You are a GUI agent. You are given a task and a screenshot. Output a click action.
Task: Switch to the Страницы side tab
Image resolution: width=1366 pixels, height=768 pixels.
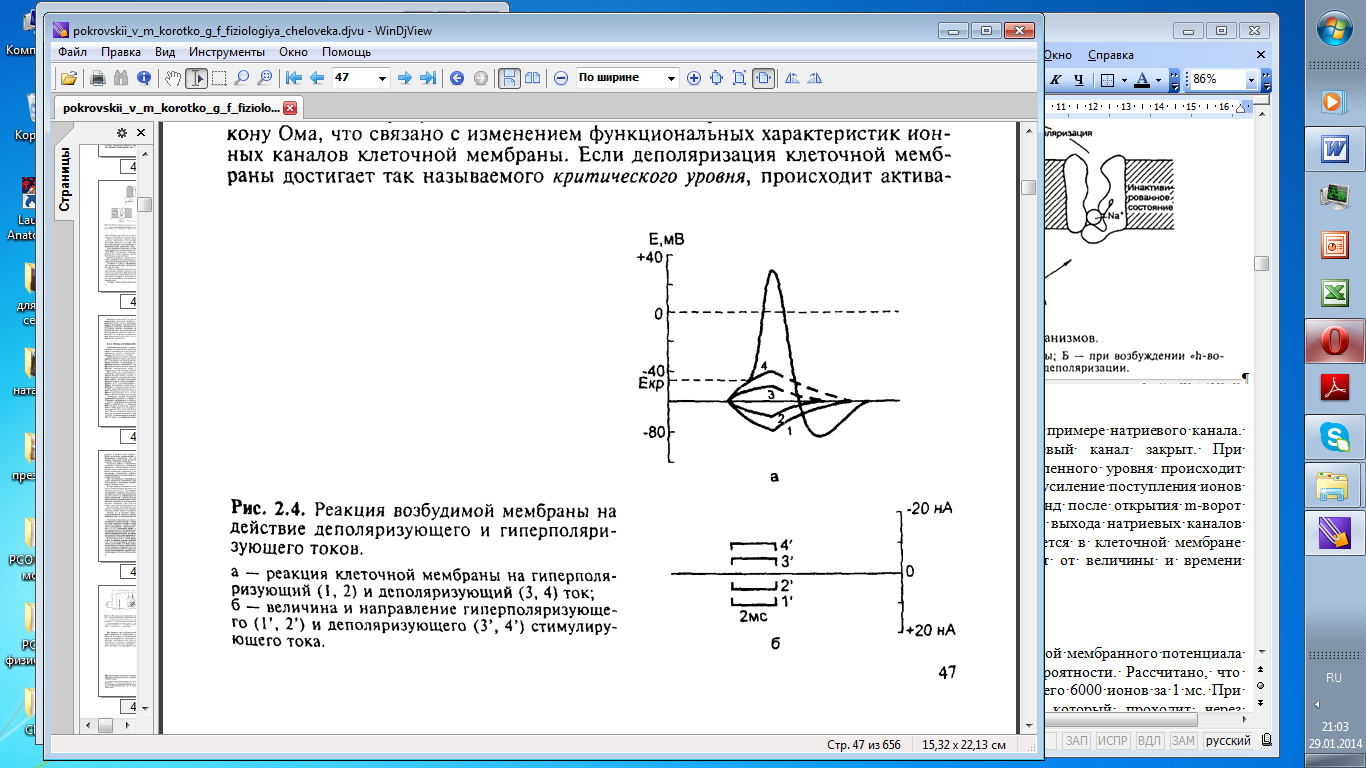[65, 178]
